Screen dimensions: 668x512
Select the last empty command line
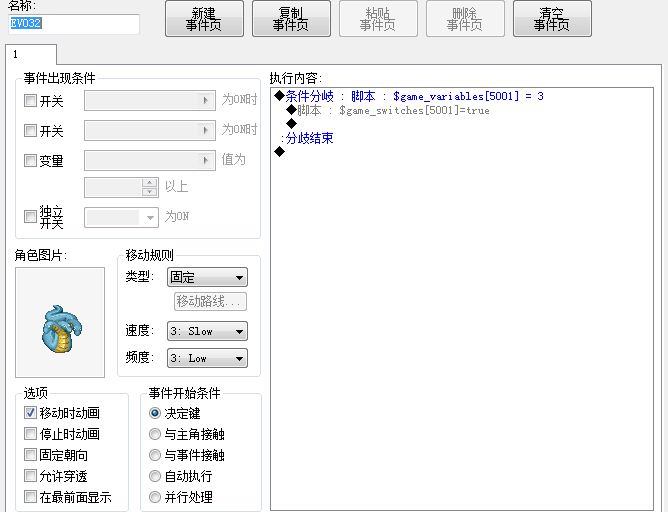(280, 152)
